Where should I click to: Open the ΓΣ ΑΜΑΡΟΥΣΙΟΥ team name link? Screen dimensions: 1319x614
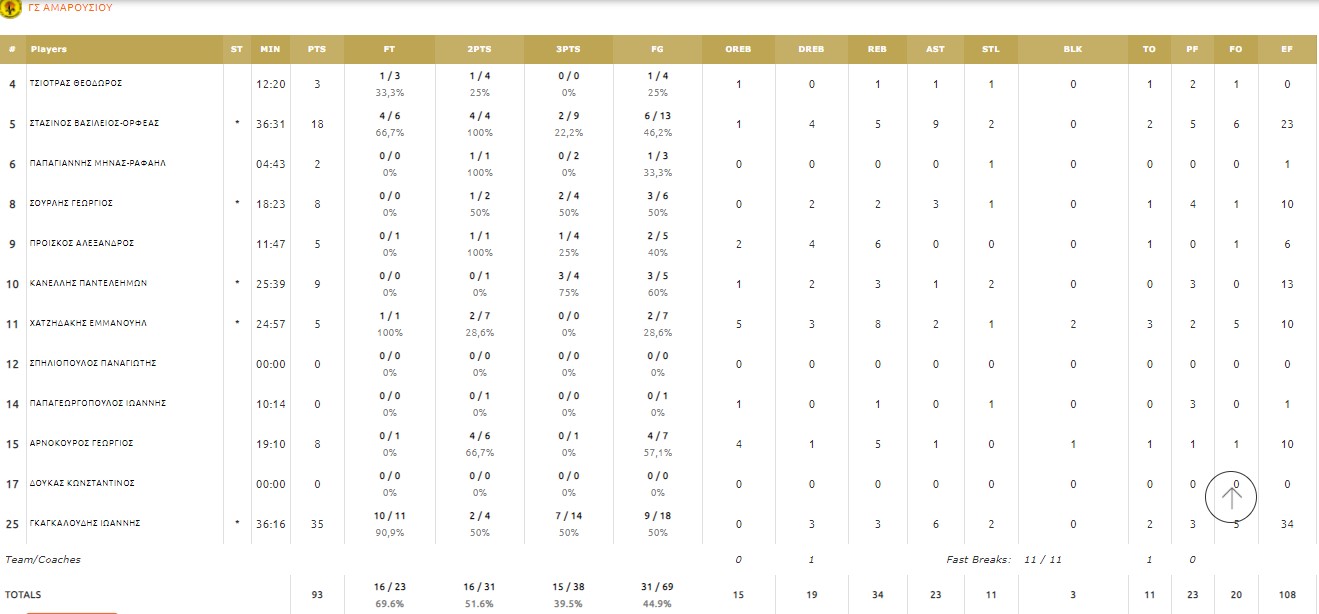[70, 7]
